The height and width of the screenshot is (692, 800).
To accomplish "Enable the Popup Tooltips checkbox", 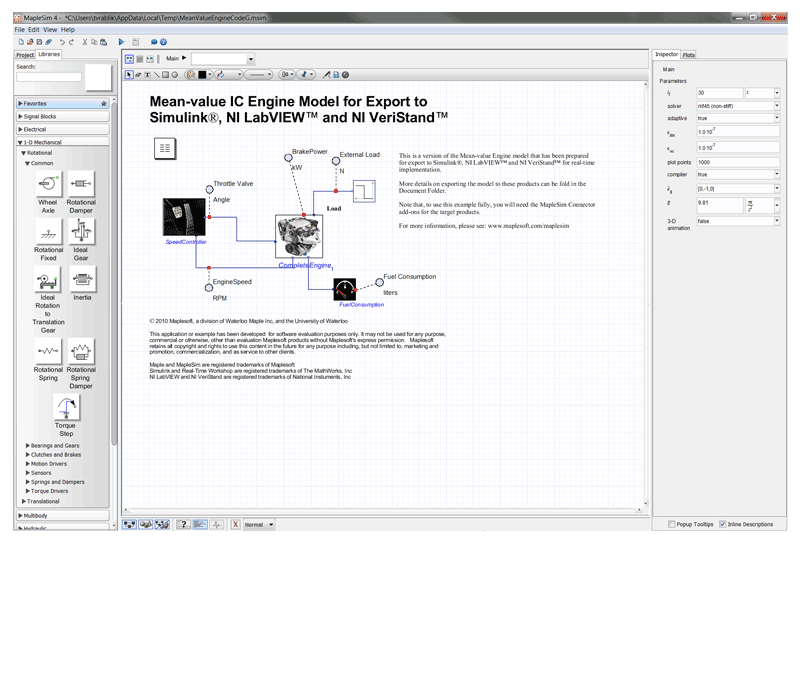I will coord(671,524).
